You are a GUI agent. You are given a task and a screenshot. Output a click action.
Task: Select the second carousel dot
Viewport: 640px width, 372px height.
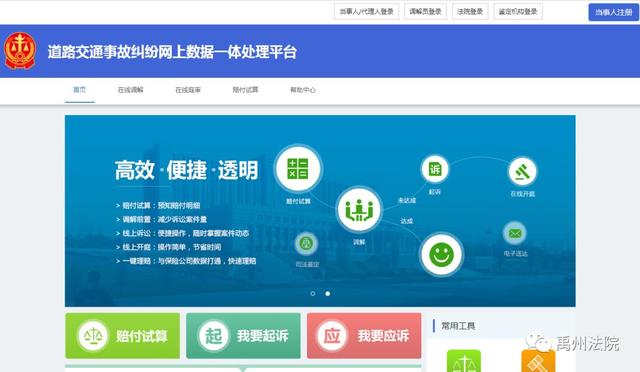(327, 294)
